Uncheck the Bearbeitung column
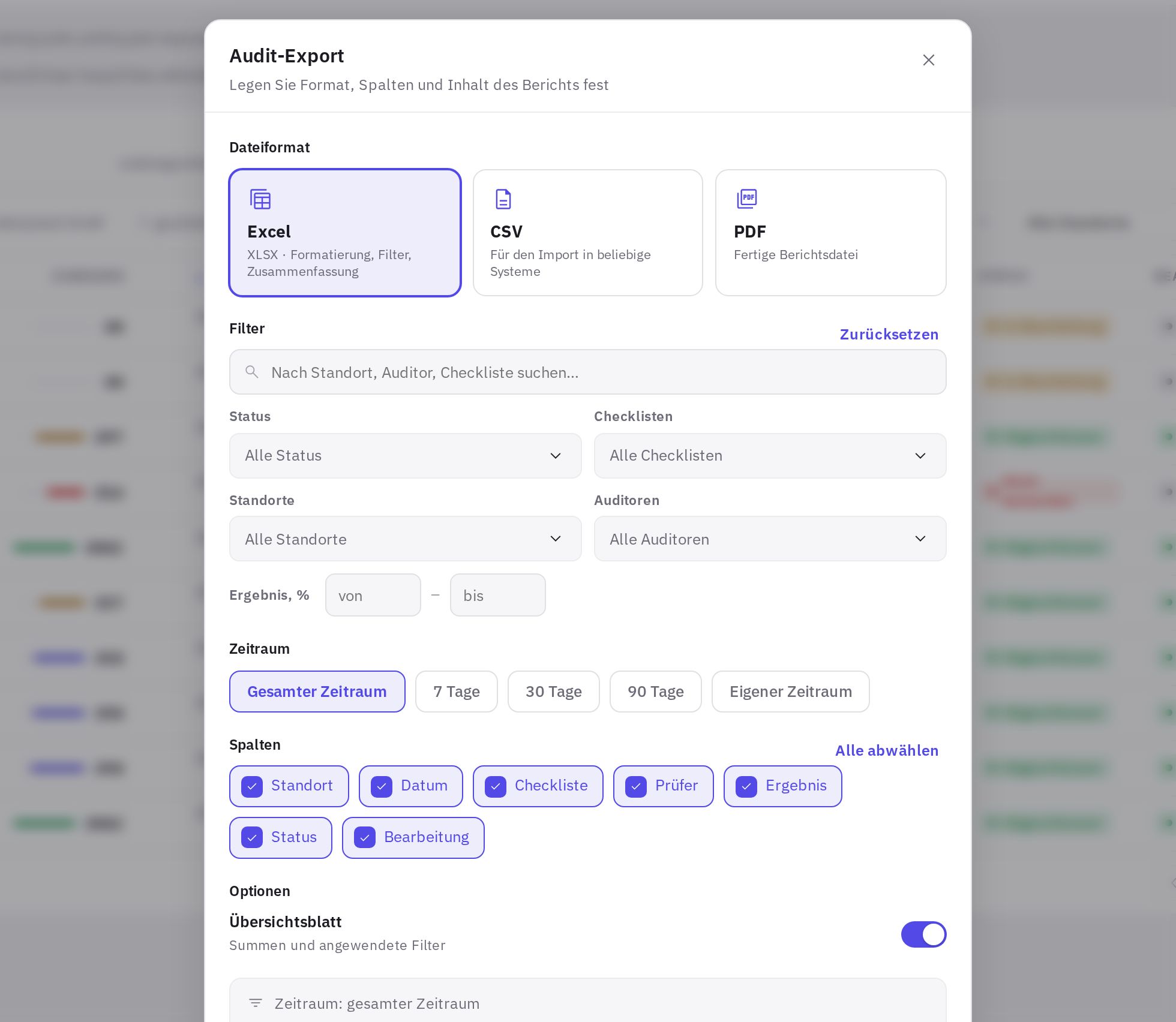 pos(413,838)
